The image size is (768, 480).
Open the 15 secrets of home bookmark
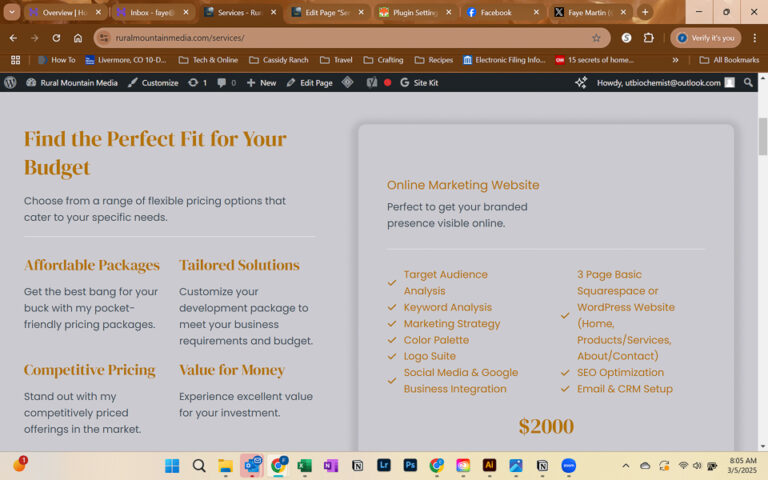click(595, 60)
